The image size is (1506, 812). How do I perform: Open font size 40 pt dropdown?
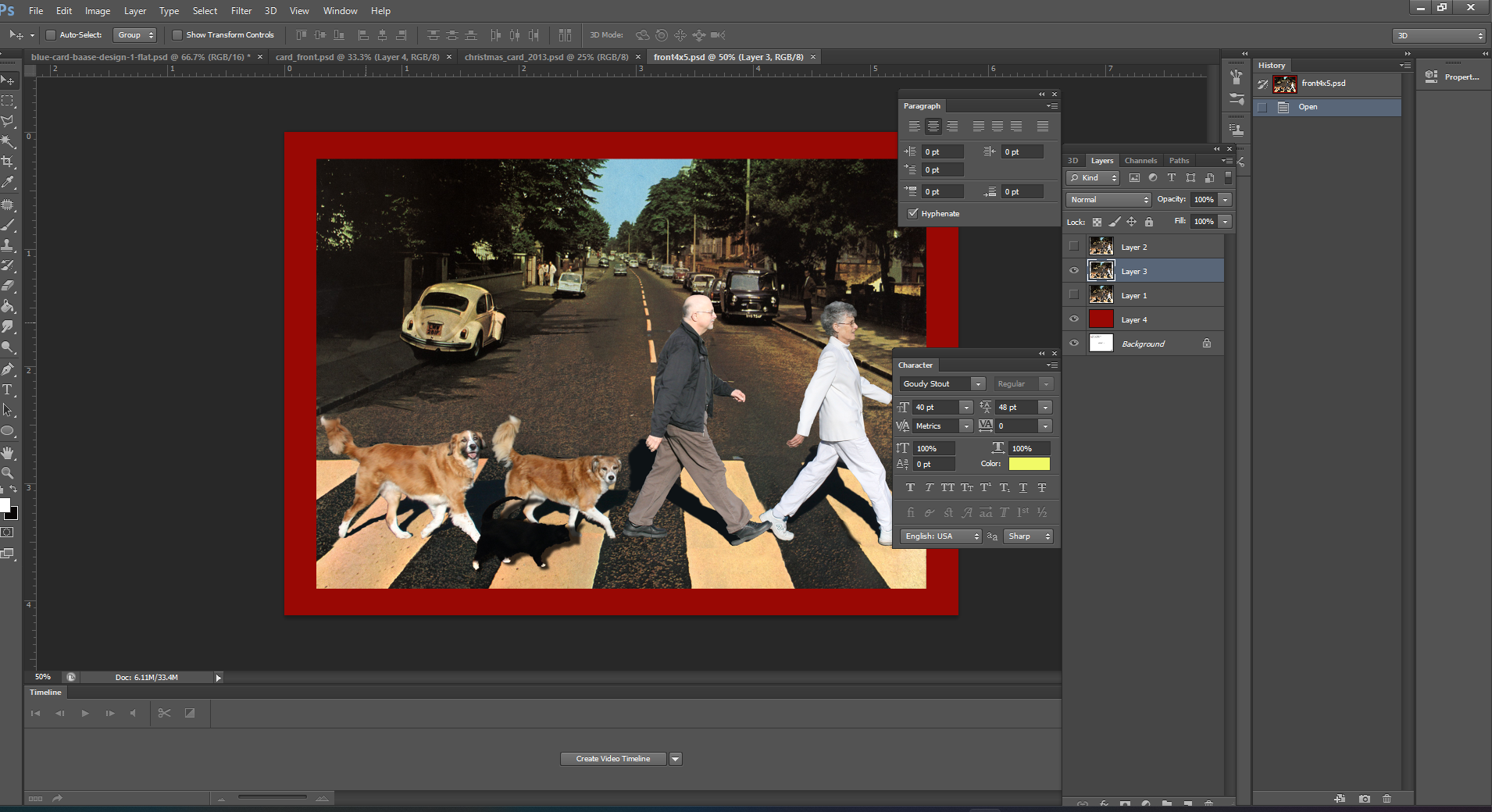(966, 408)
